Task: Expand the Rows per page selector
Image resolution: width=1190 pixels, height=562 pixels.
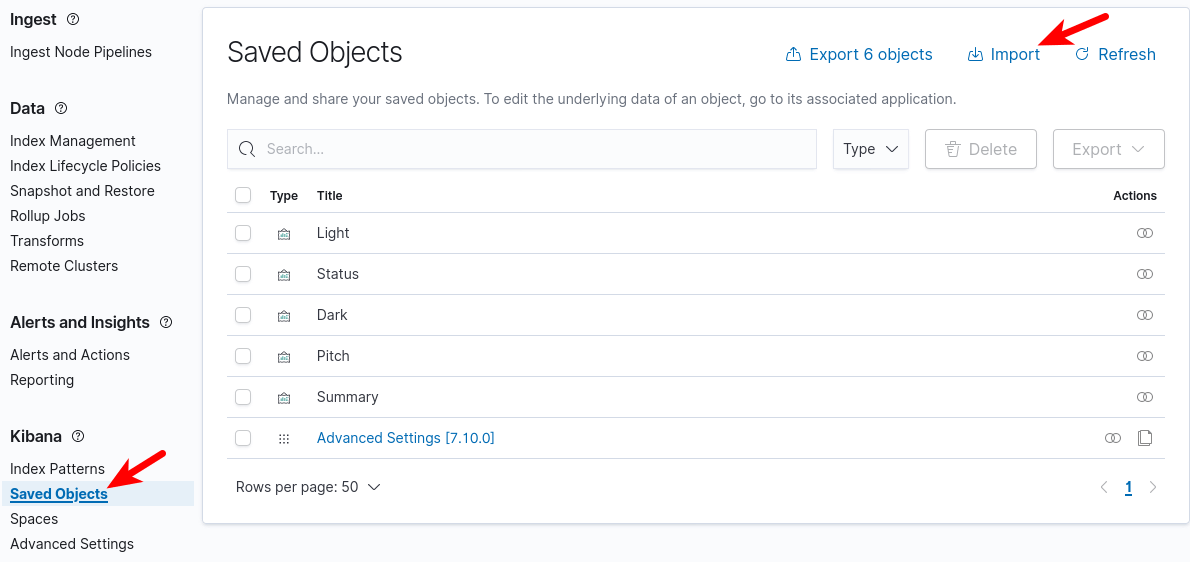Action: 308,487
